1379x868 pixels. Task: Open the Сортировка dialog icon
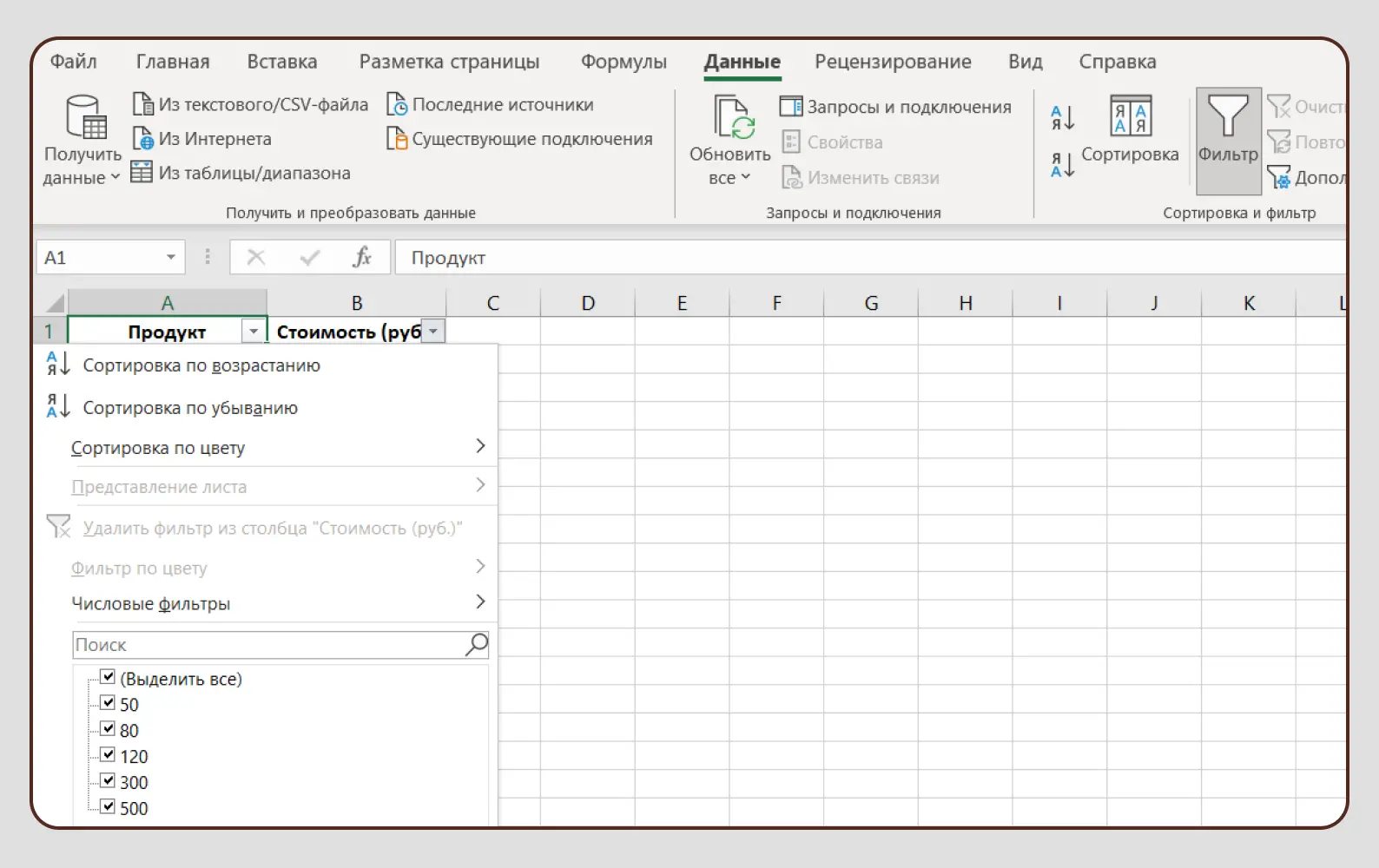point(1132,115)
